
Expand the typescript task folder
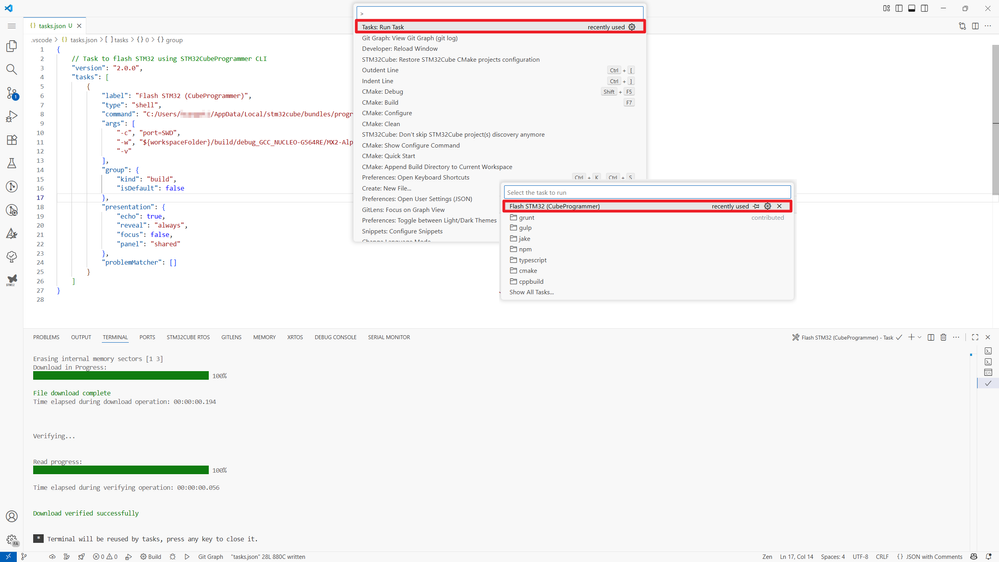click(x=647, y=260)
